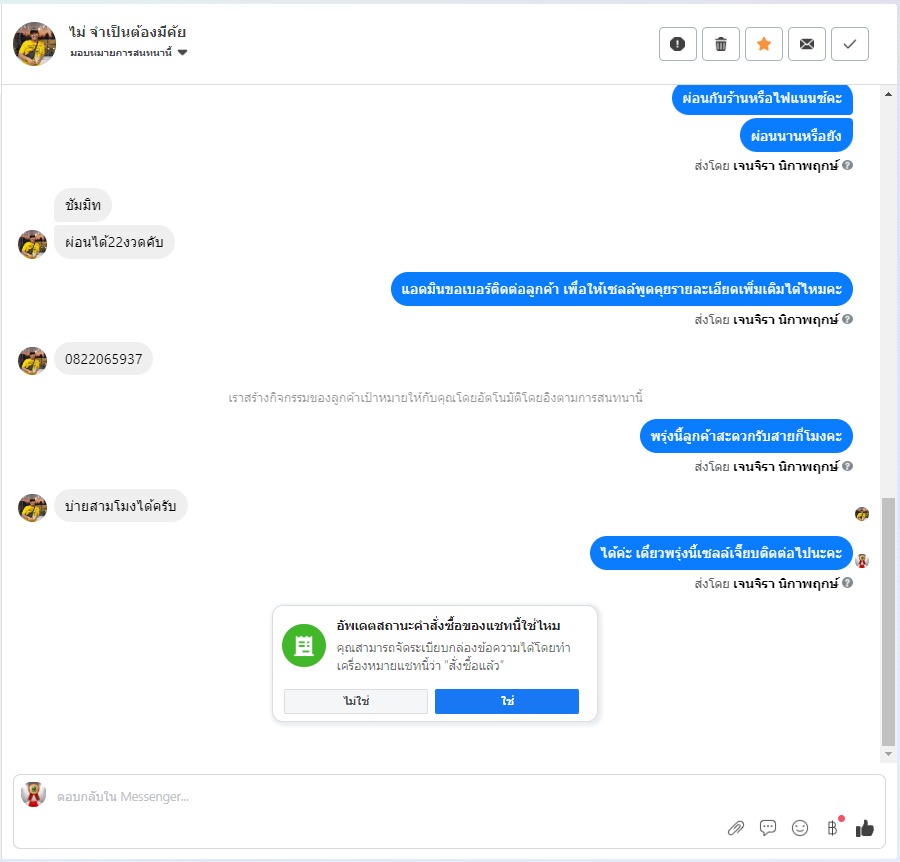Viewport: 900px width, 862px height.
Task: Mark conversation unread with envelope icon
Action: (806, 44)
